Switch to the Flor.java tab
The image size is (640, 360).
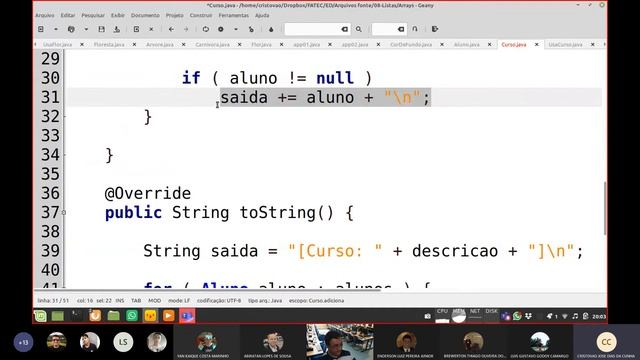(261, 44)
